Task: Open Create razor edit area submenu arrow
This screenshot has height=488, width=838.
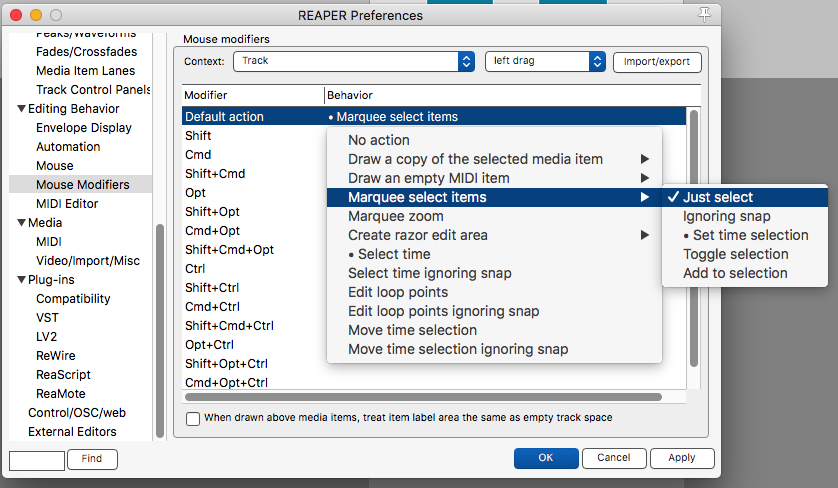Action: (x=645, y=235)
